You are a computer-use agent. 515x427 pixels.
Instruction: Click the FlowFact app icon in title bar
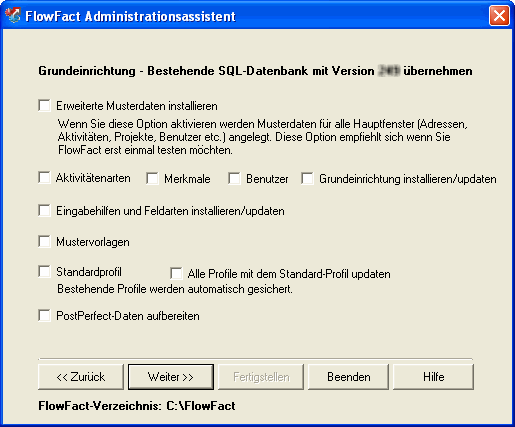point(13,15)
